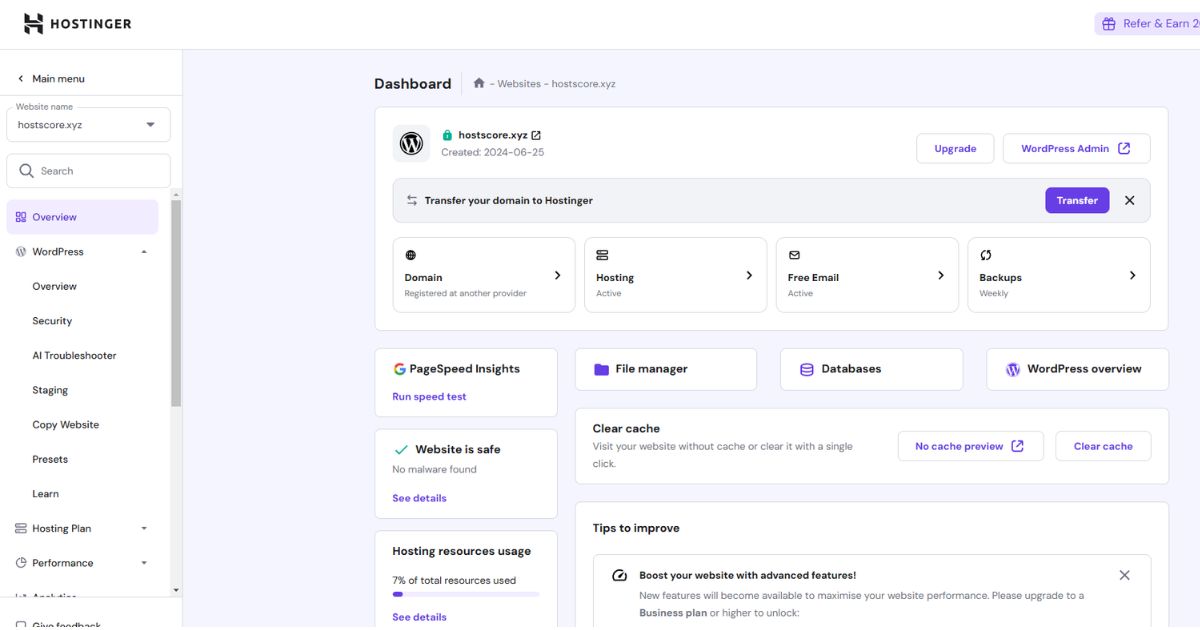Click Websites in the breadcrumb
This screenshot has height=630, width=1200.
tap(519, 84)
